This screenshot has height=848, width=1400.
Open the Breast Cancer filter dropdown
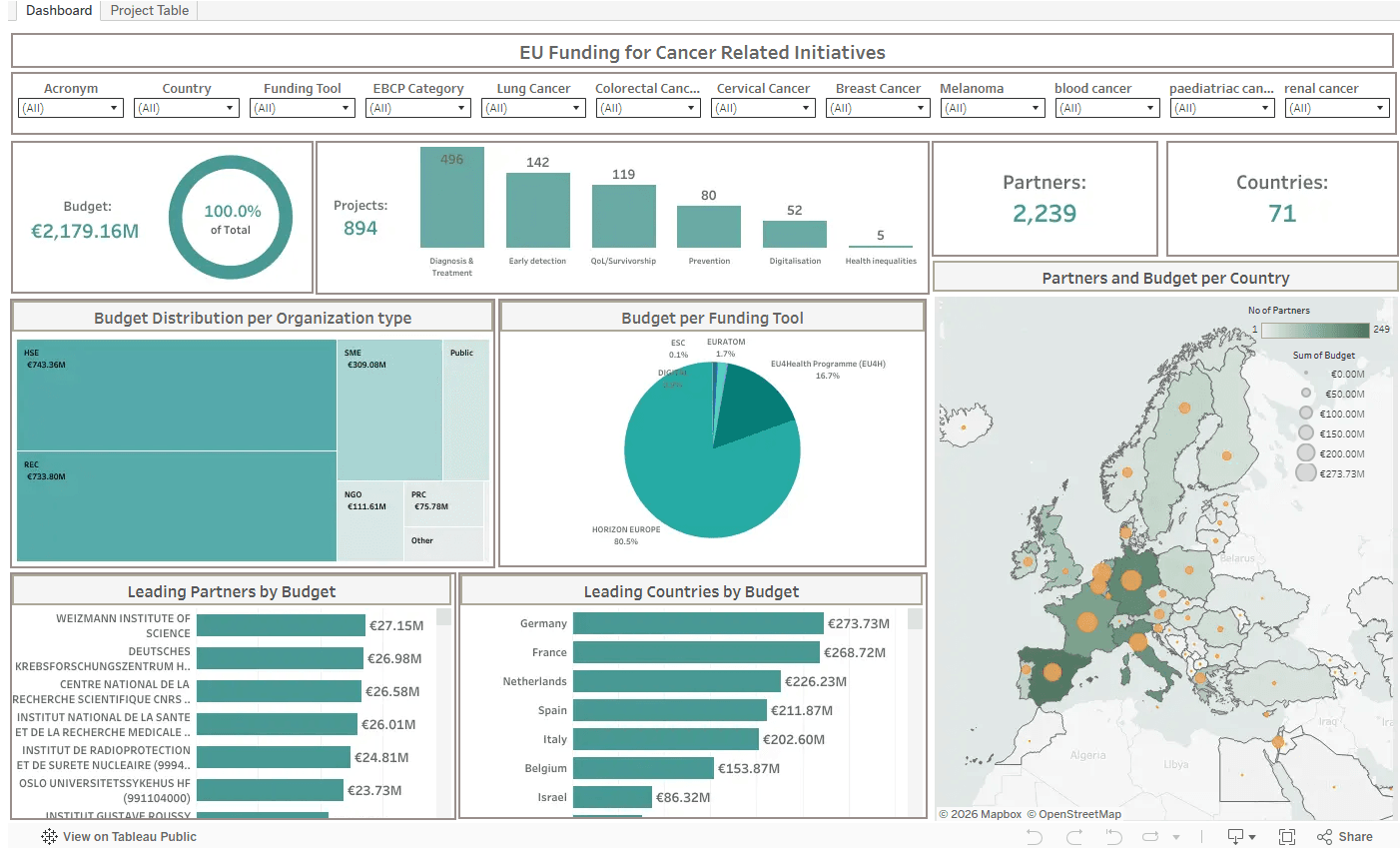click(879, 108)
